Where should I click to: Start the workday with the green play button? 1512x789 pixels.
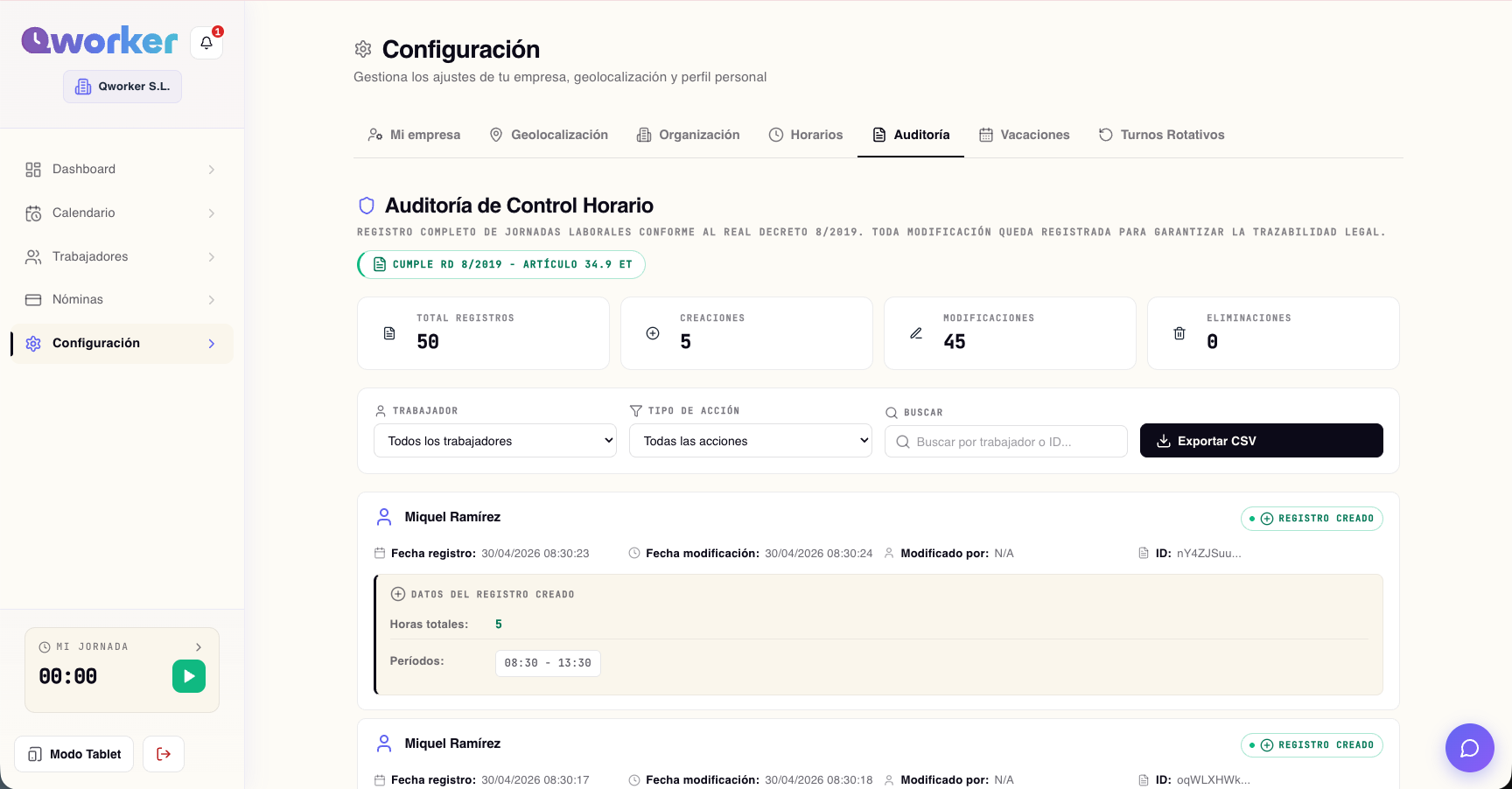(x=189, y=676)
